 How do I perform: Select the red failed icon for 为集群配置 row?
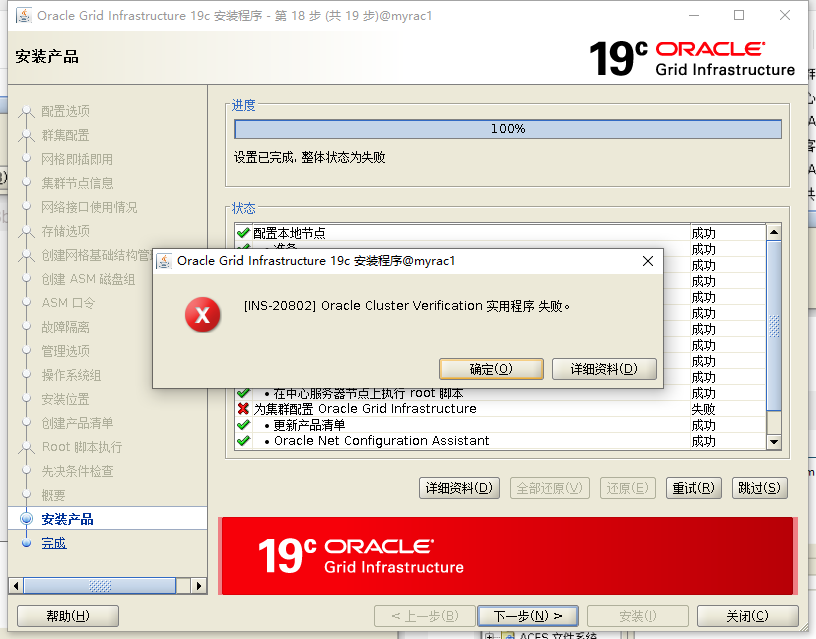[x=243, y=408]
